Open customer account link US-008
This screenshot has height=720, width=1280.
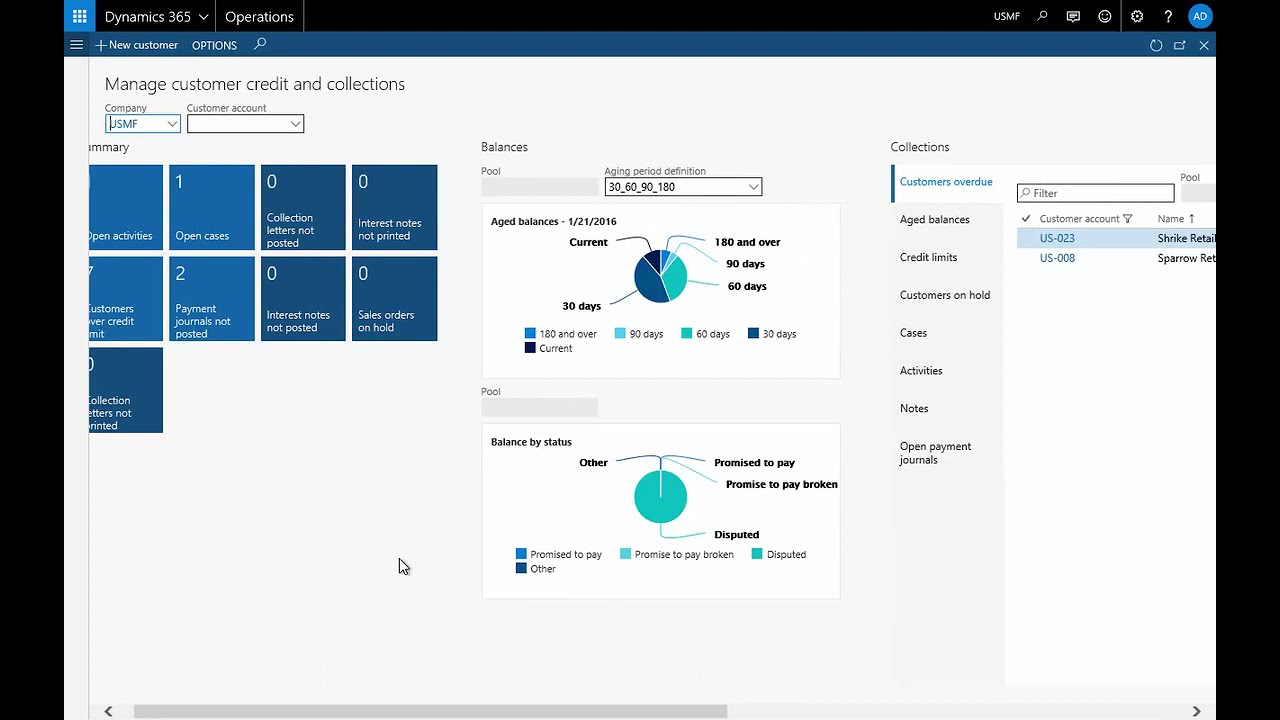1057,258
